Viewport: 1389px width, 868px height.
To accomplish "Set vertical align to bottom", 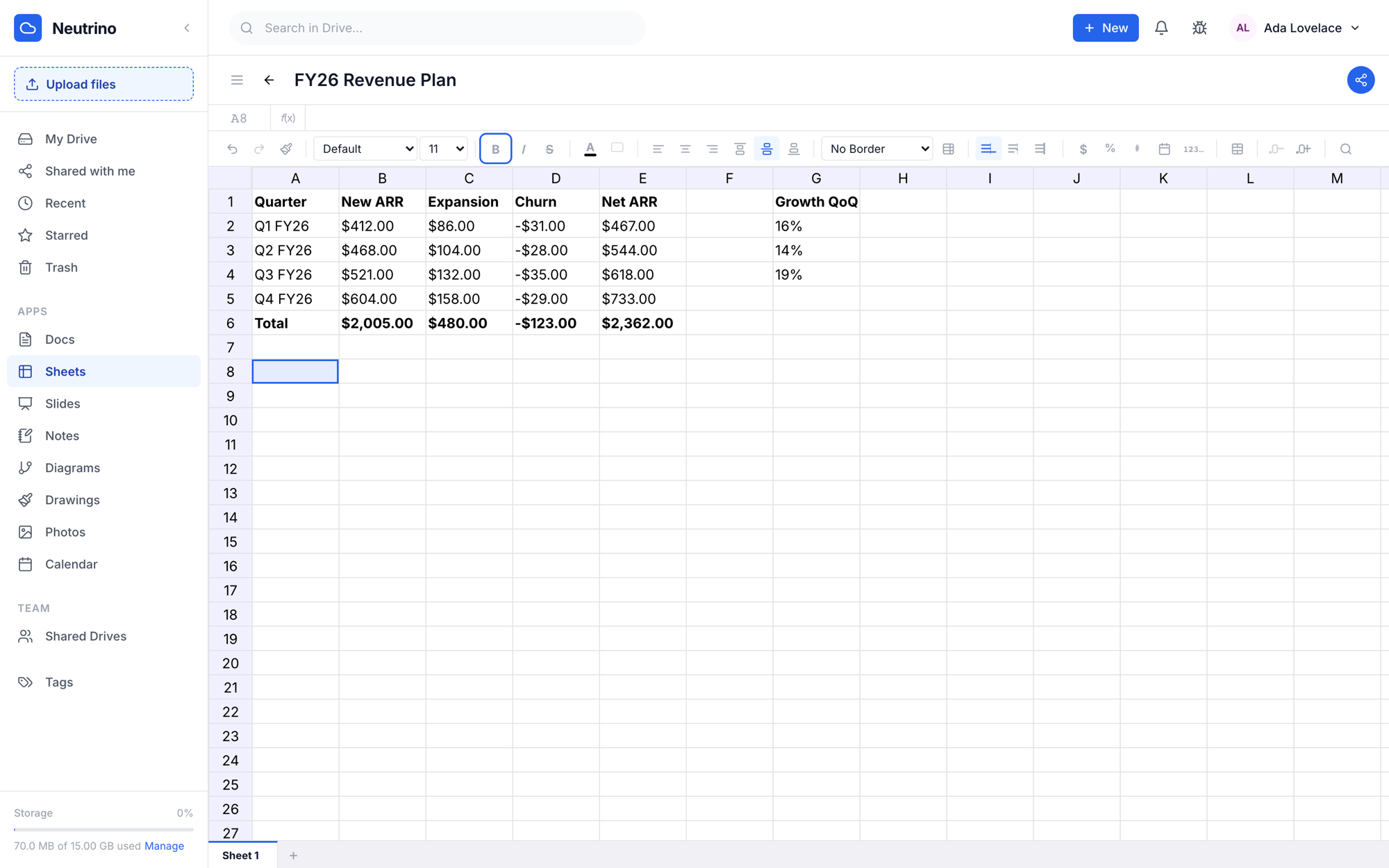I will tap(793, 149).
